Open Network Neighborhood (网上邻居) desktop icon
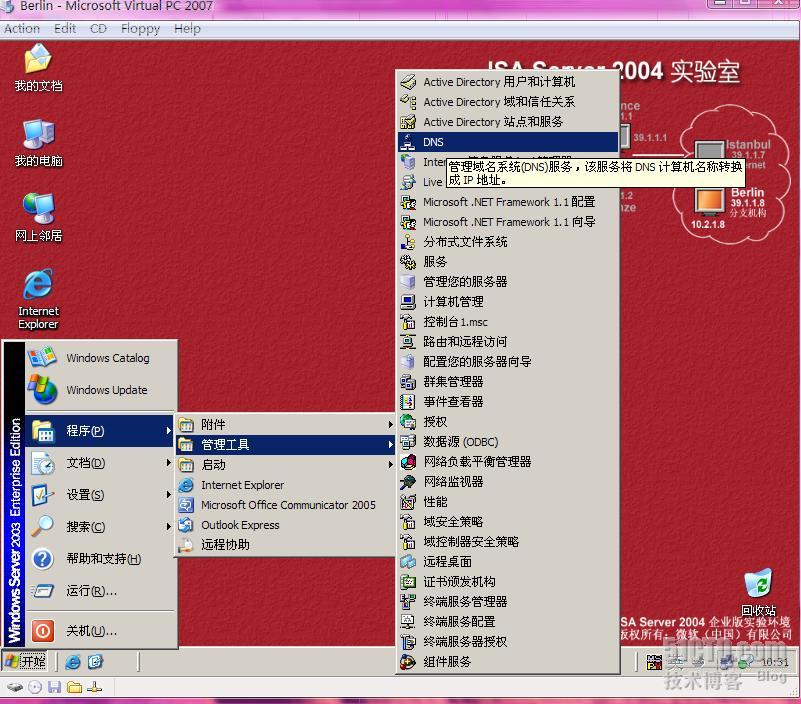Image resolution: width=801 pixels, height=704 pixels. point(38,218)
